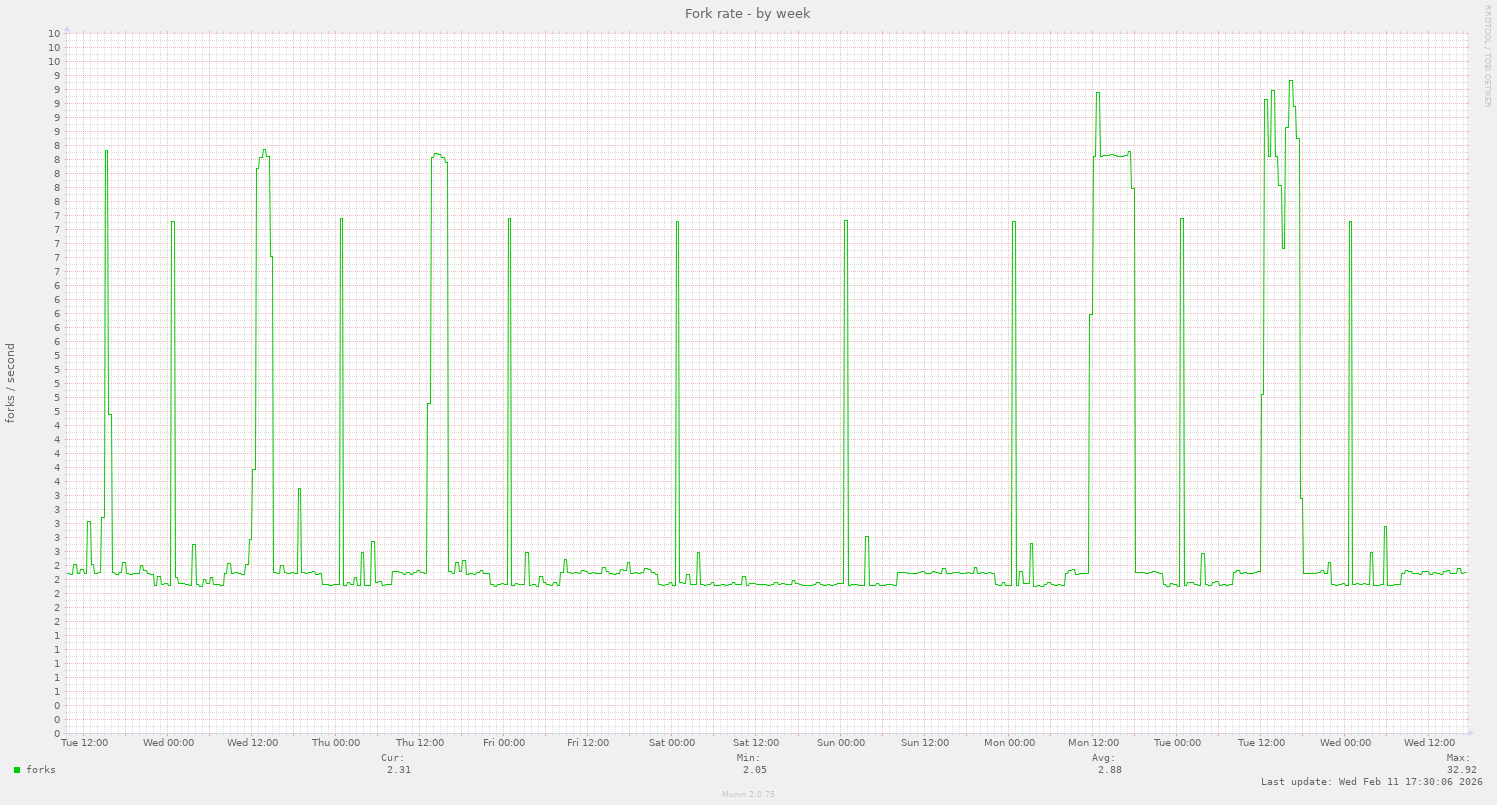Select the Sat 12:00 time axis label
Image resolution: width=1497 pixels, height=805 pixels.
(x=756, y=743)
